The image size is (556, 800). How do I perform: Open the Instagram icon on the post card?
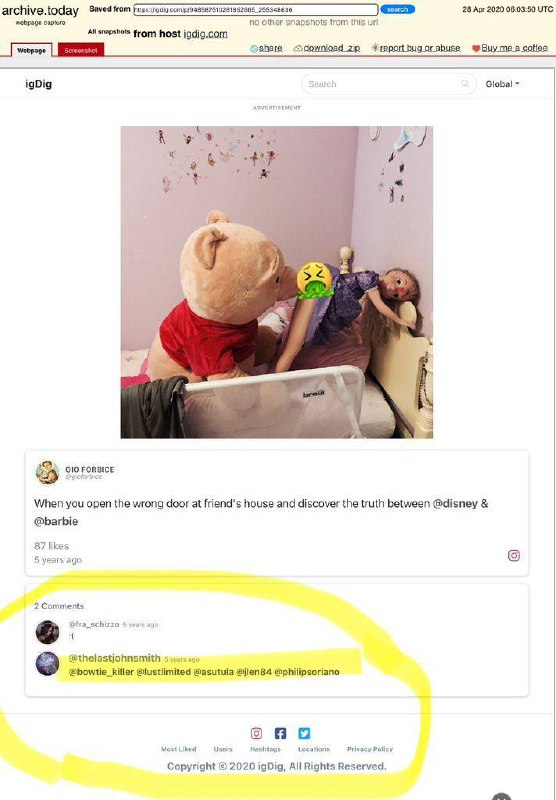514,556
